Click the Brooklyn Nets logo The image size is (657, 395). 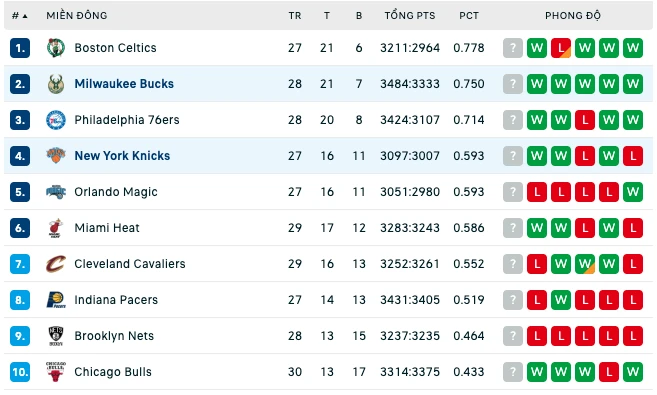(x=56, y=336)
